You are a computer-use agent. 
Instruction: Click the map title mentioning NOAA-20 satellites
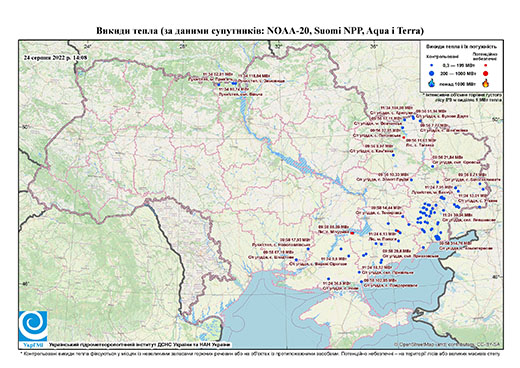[x=260, y=31]
